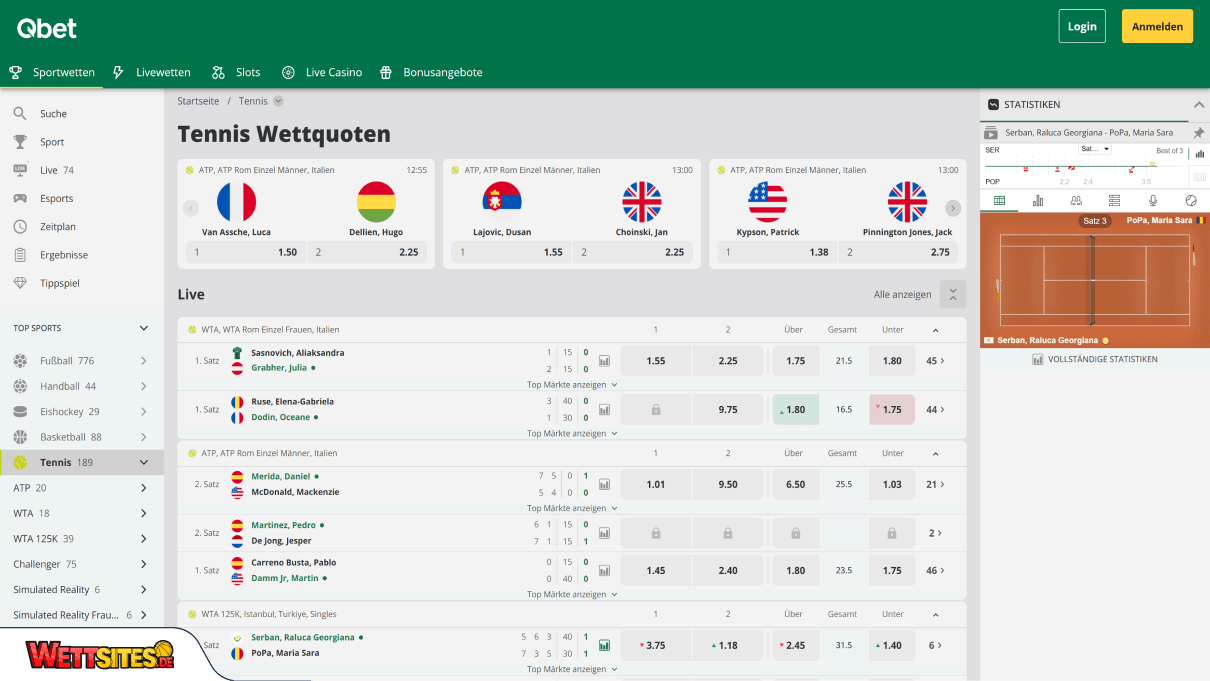
Task: Open Ergebnisse clipboard icon
Action: point(20,255)
